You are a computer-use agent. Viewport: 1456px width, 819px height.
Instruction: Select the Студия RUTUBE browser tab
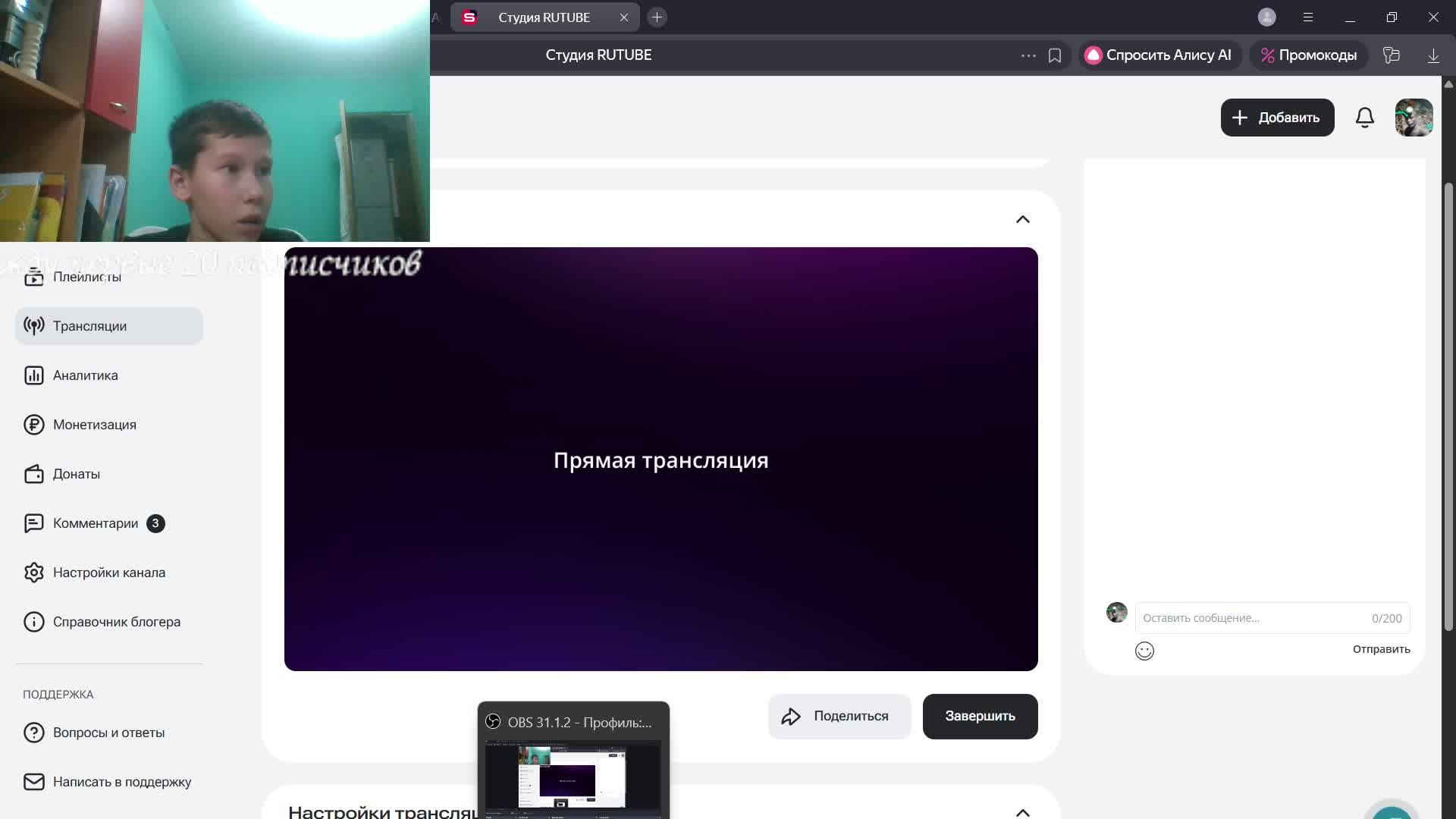coord(543,17)
